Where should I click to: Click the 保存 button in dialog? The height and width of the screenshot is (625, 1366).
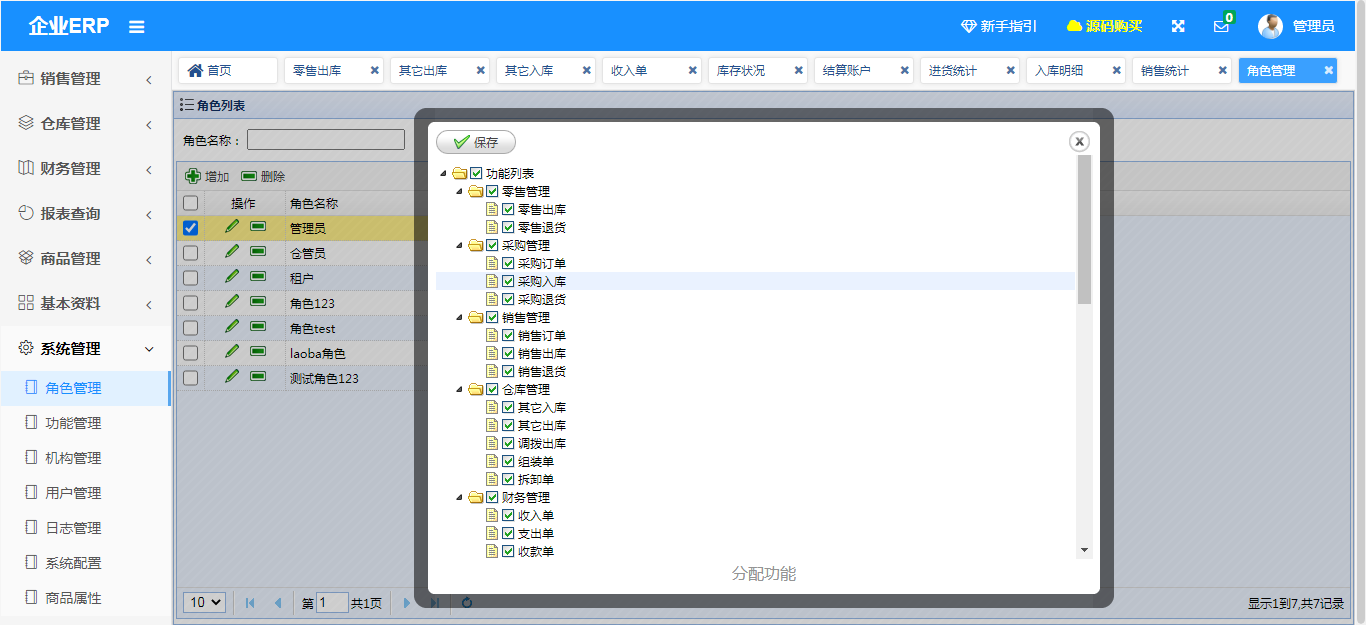tap(476, 142)
